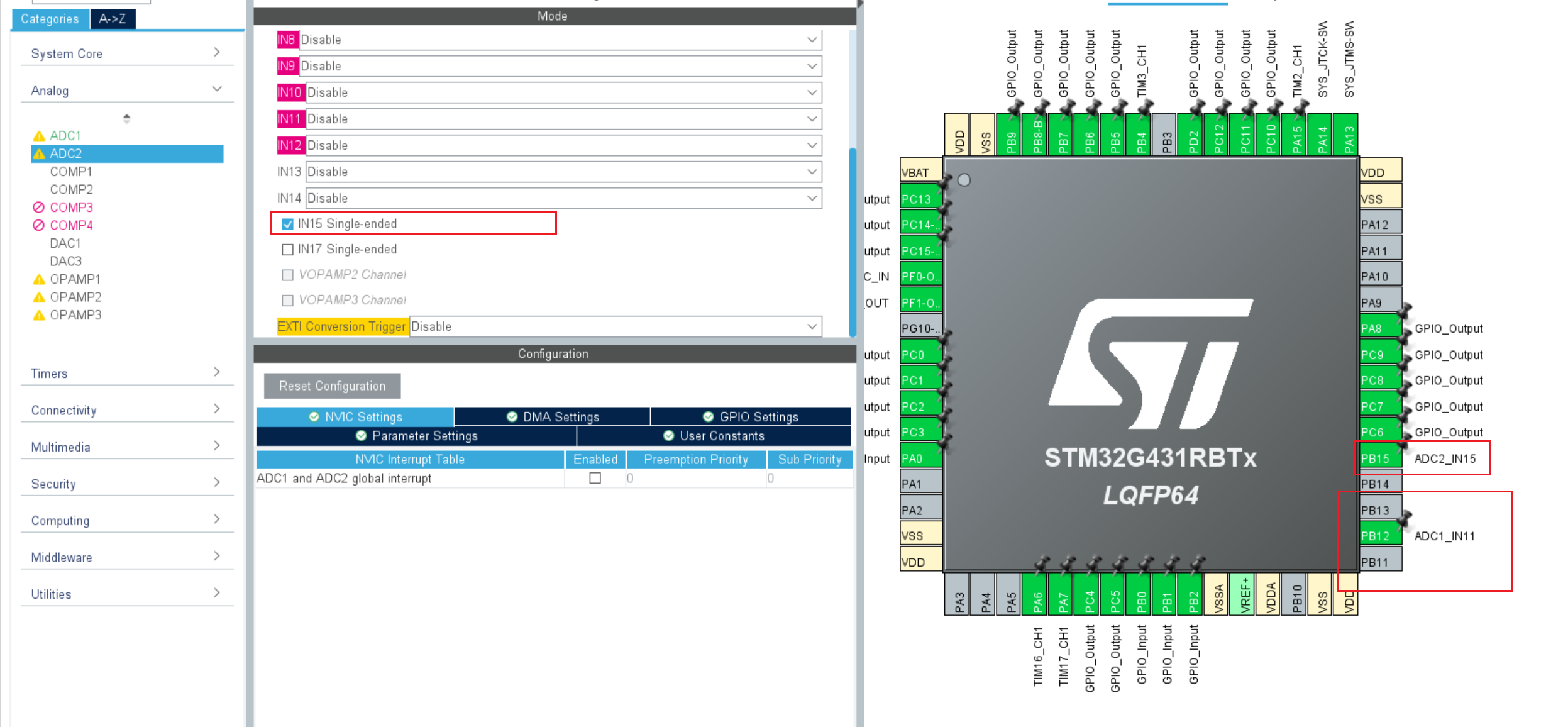This screenshot has width=1568, height=727.
Task: Click the Parameter Settings green check icon
Action: pos(361,436)
